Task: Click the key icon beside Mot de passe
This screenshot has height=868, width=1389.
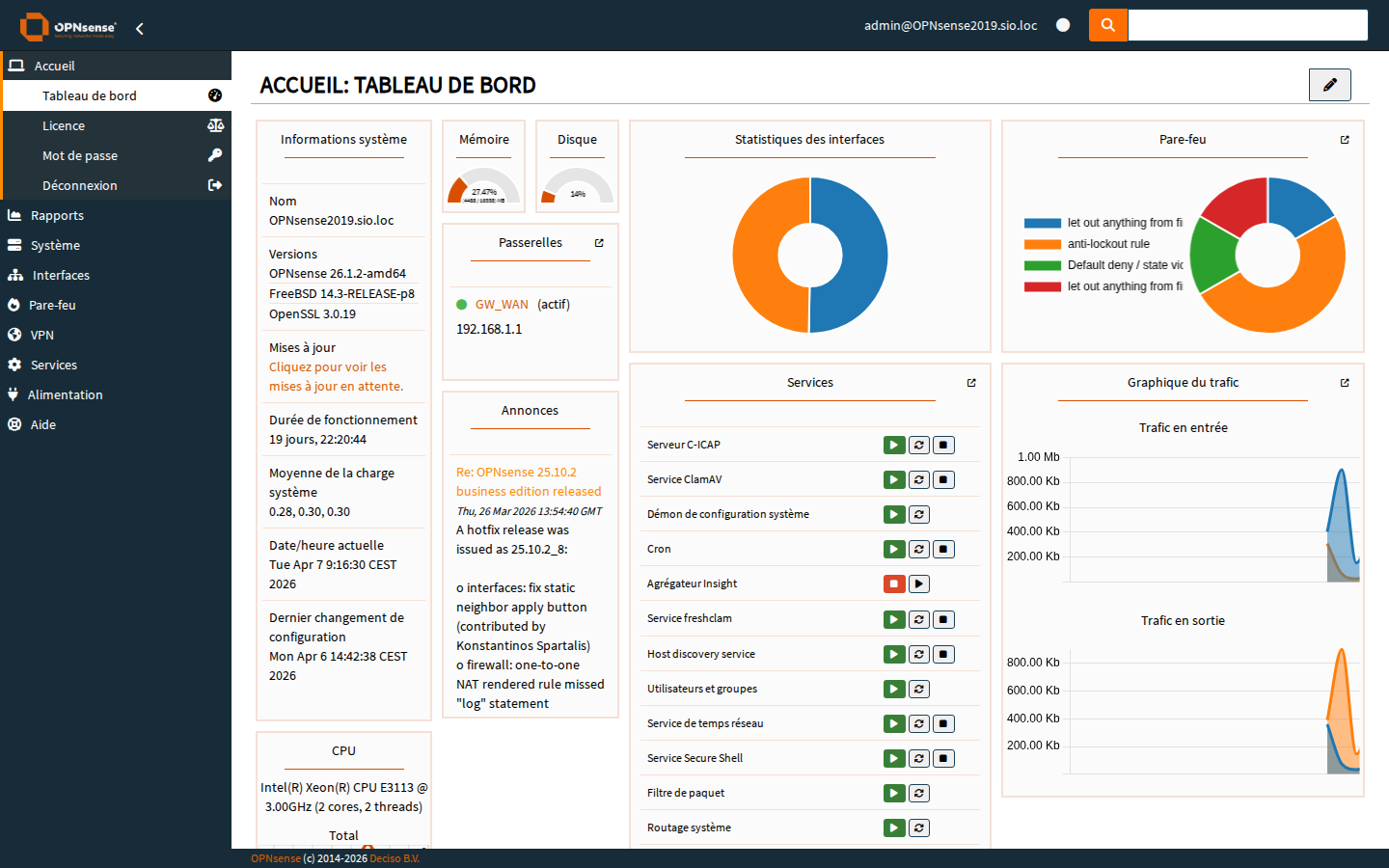Action: click(x=215, y=155)
